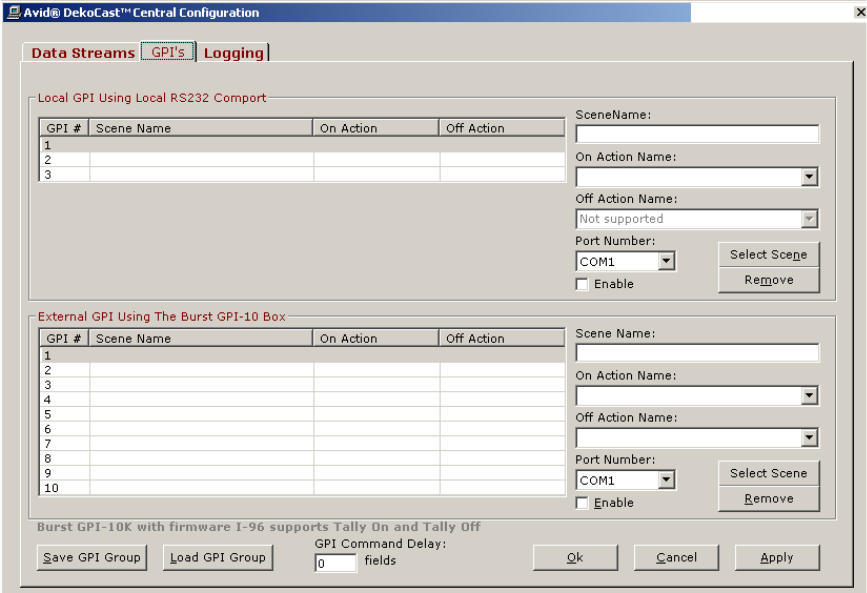Click Select Scene in Local GPI section
Screen dimensions: 867x593
(x=769, y=254)
